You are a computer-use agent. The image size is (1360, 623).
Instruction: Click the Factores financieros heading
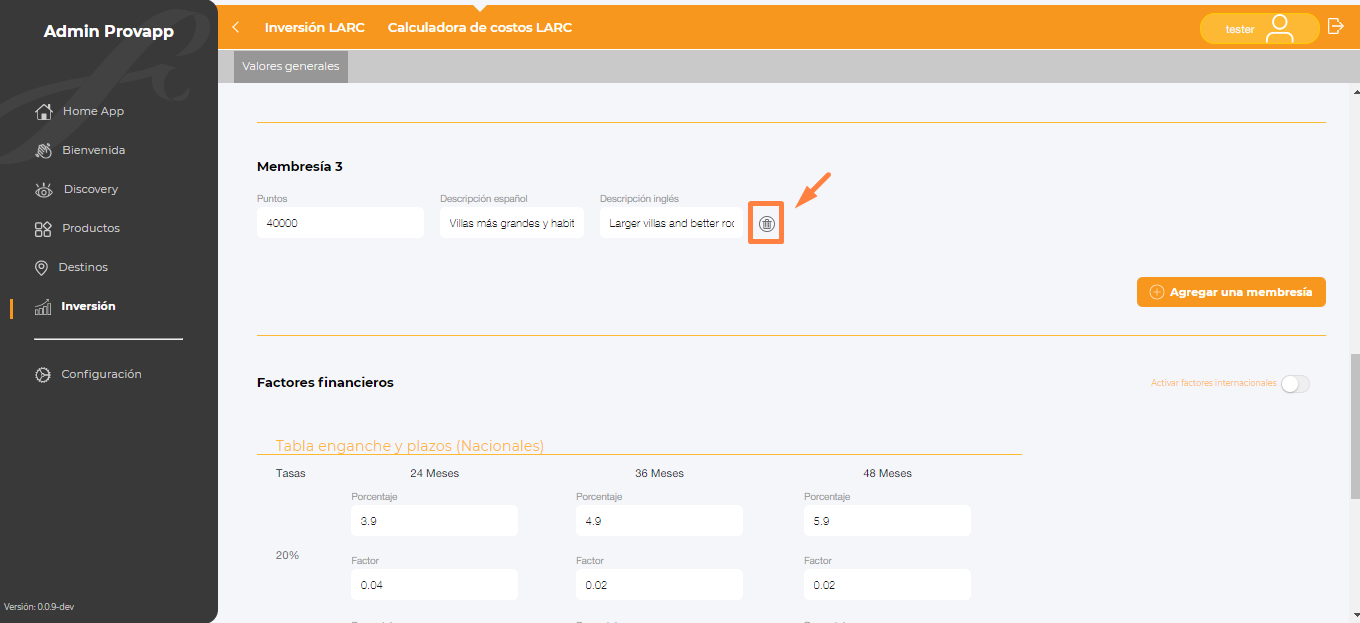coord(325,382)
